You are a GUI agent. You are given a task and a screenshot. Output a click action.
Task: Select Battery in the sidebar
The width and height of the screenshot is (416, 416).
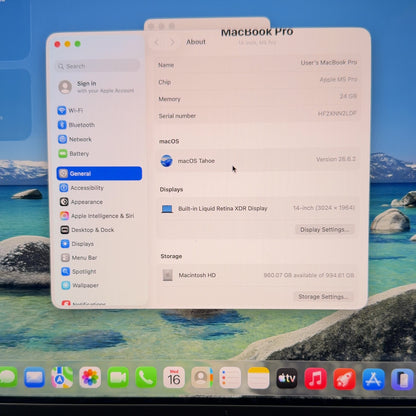[74, 154]
